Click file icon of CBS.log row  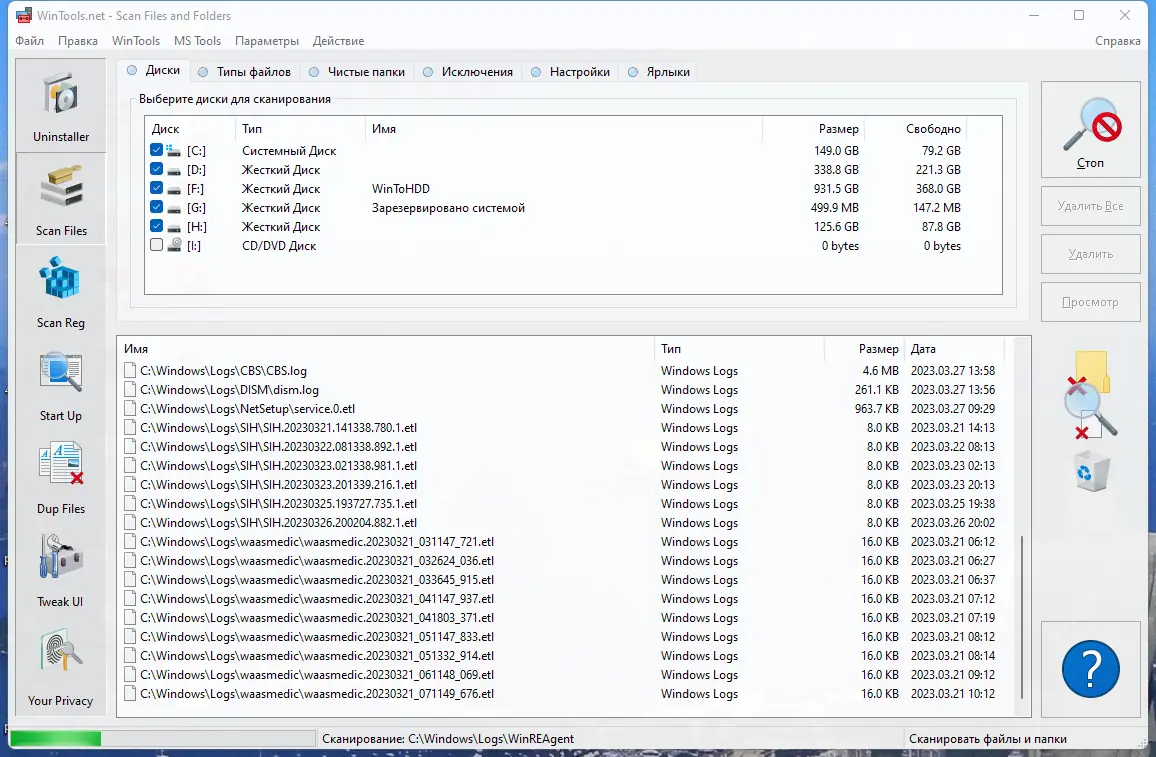click(x=130, y=371)
